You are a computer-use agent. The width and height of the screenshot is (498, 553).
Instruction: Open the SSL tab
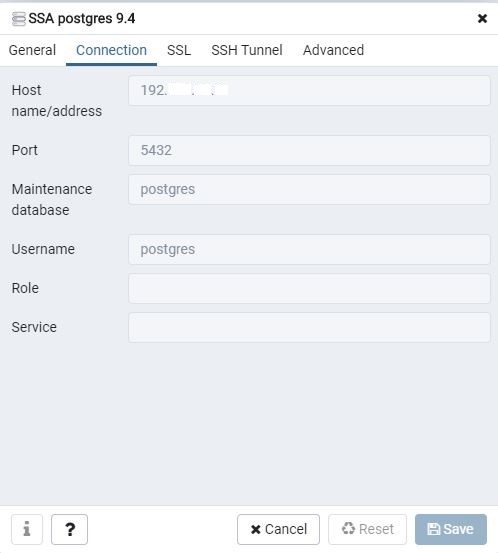pos(179,50)
